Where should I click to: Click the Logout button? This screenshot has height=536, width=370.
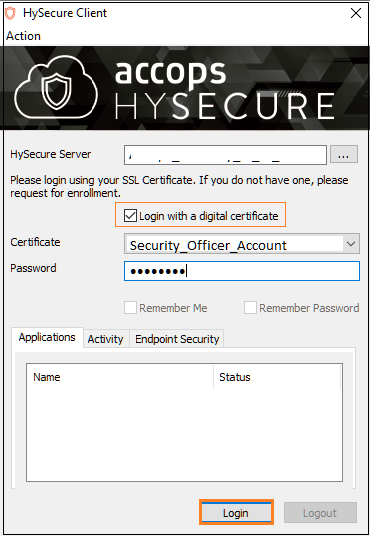pyautogui.click(x=320, y=512)
